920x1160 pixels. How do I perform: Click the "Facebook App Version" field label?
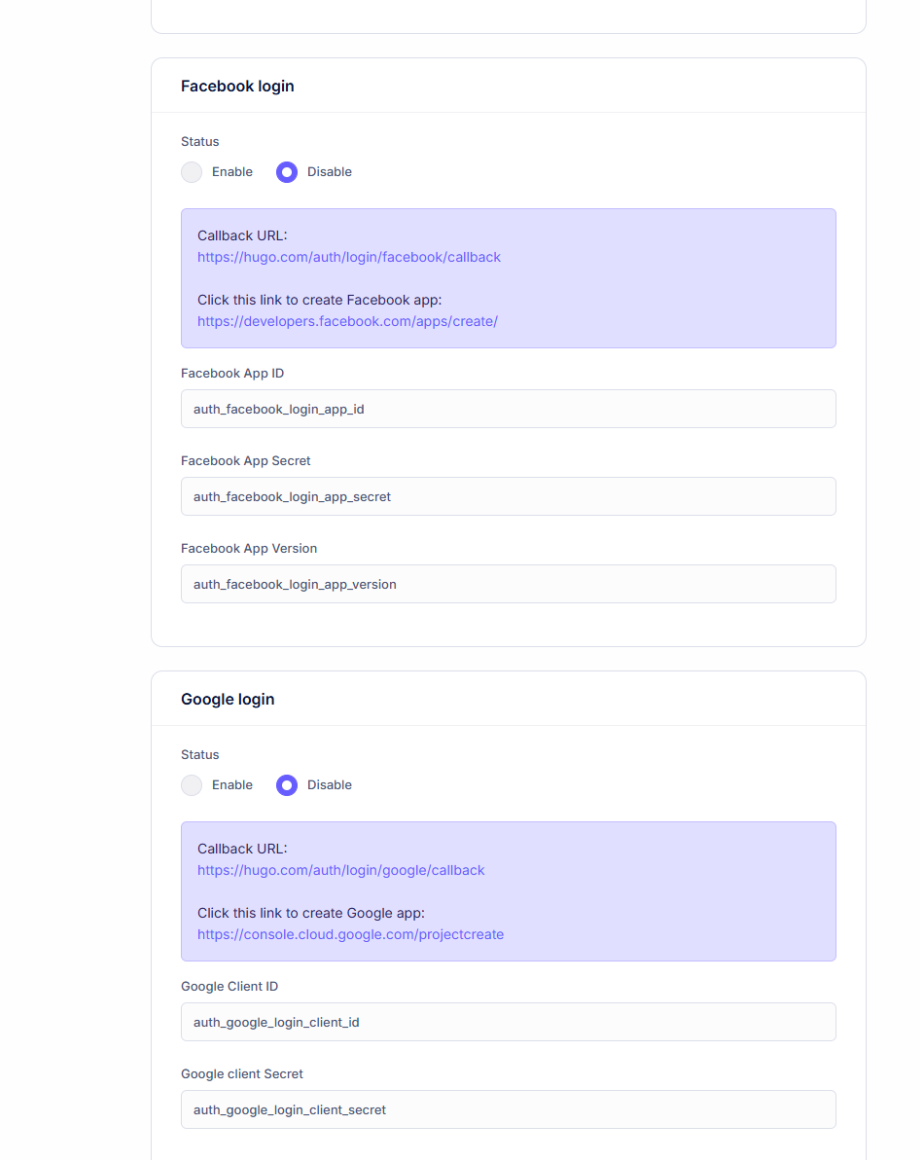[249, 549]
